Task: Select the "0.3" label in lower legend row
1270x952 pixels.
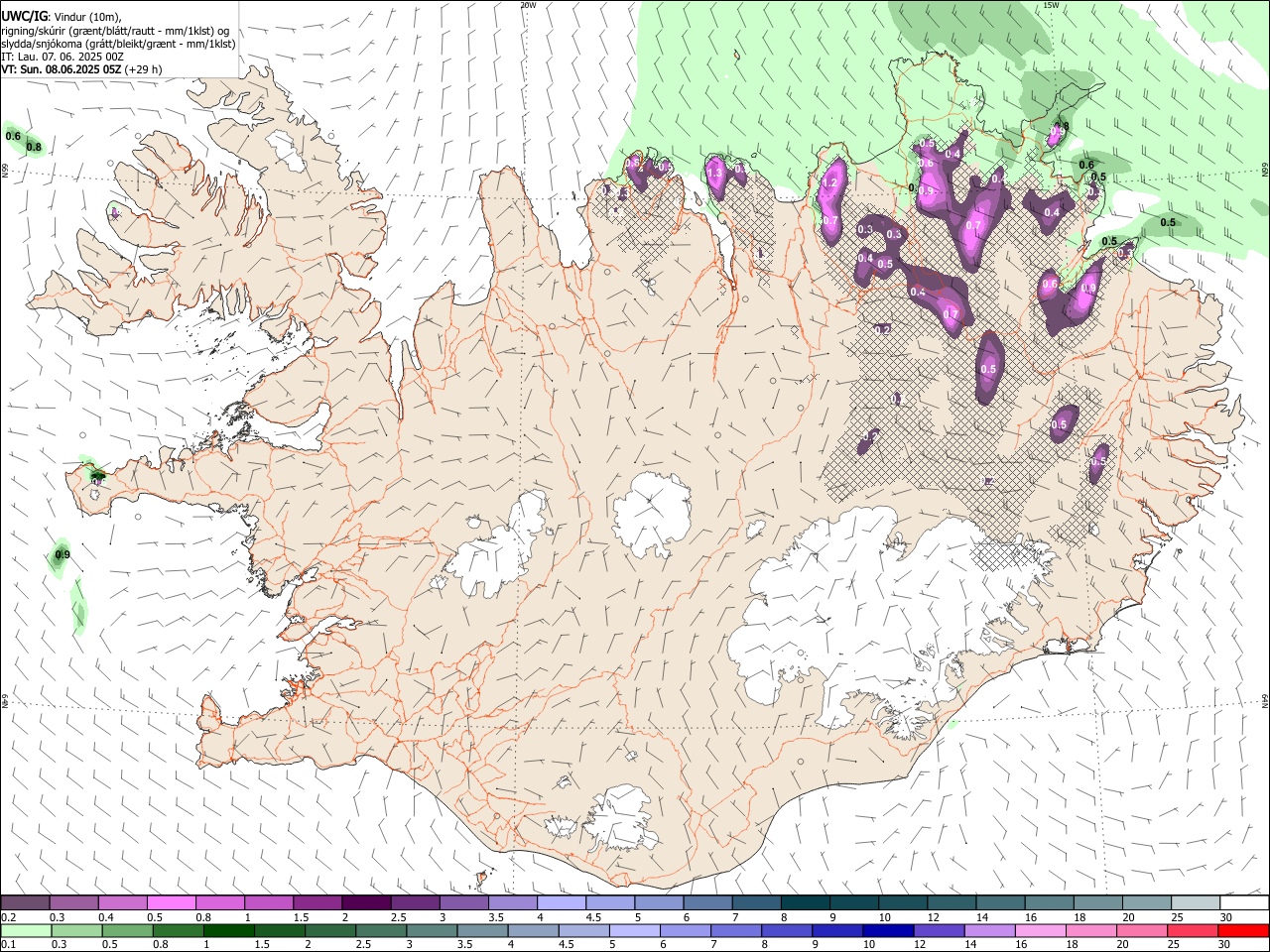Action: 59,944
